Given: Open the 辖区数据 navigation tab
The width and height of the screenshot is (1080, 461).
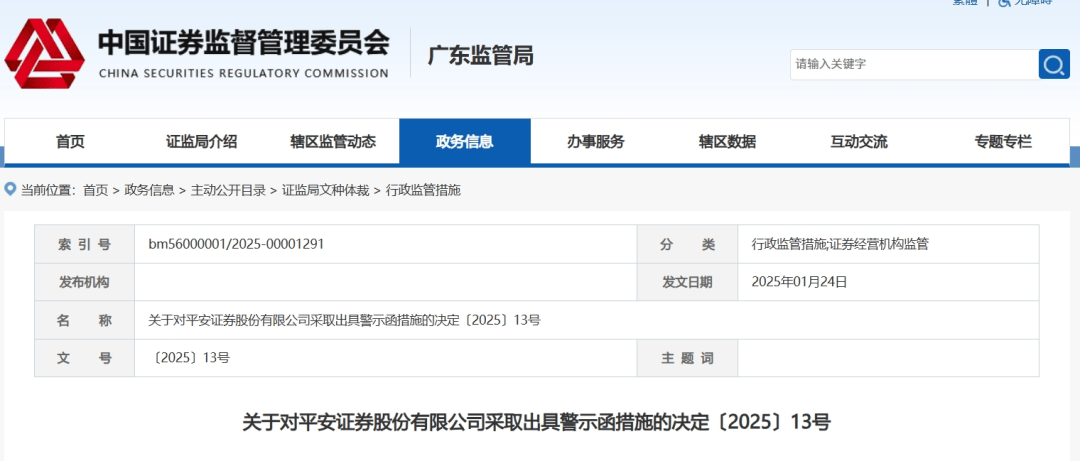Looking at the screenshot, I should click(x=727, y=142).
